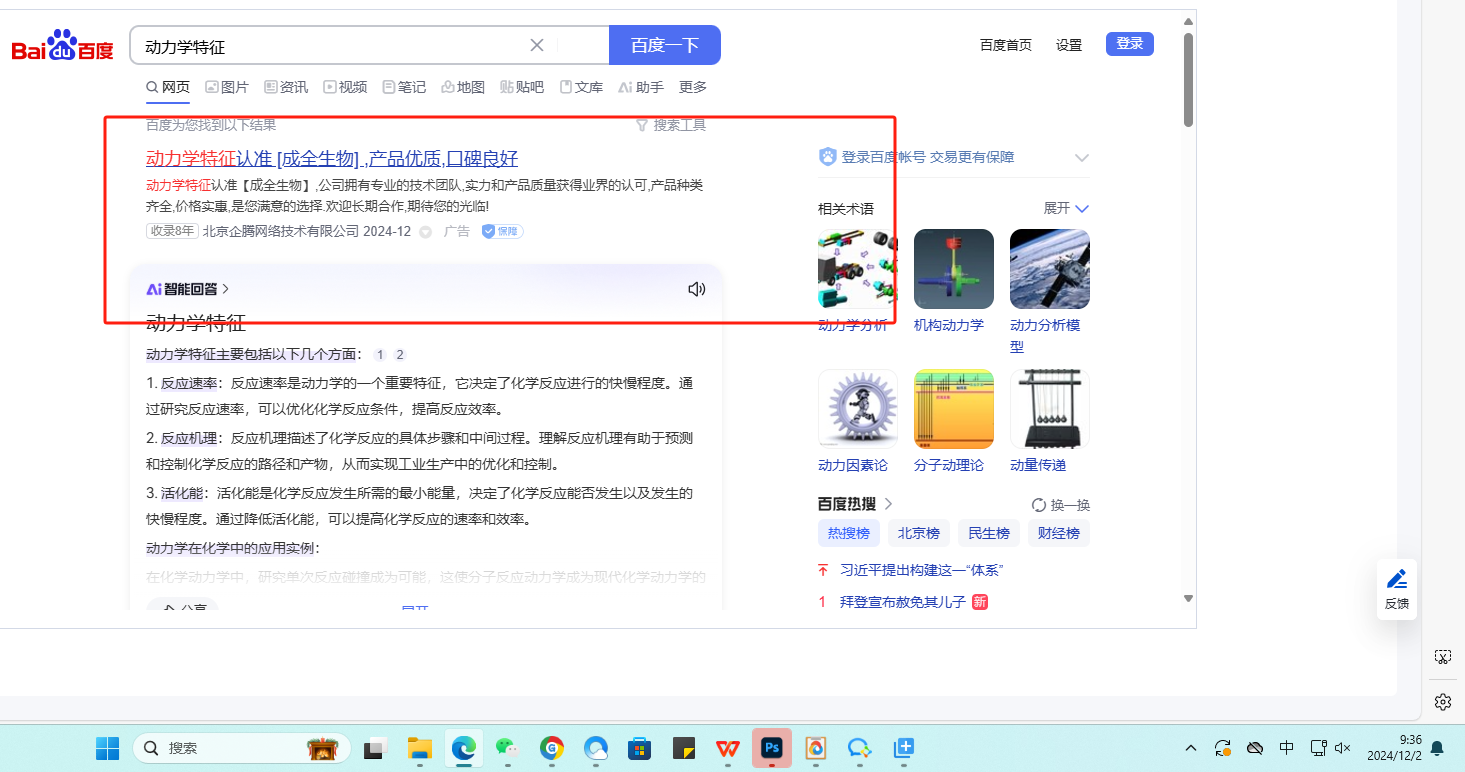This screenshot has height=772, width=1465.
Task: Click the 收录8年 tag
Action: 172,231
